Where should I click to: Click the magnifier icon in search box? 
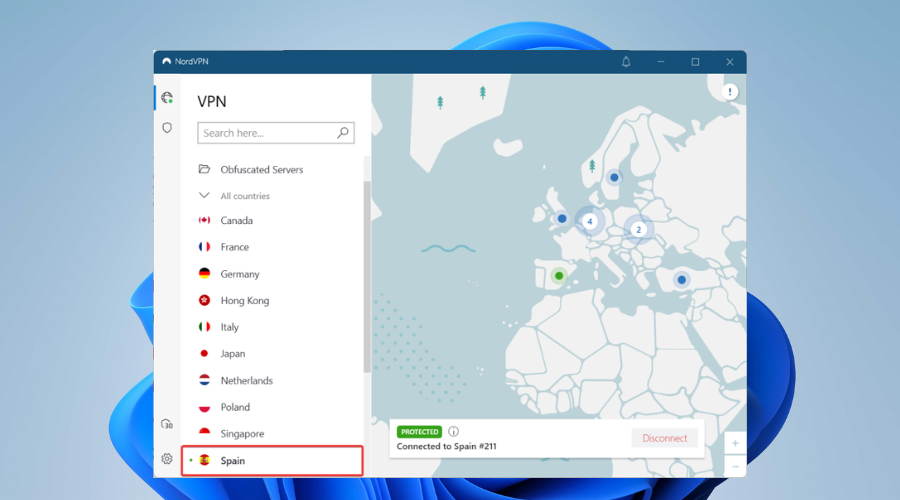pyautogui.click(x=343, y=132)
